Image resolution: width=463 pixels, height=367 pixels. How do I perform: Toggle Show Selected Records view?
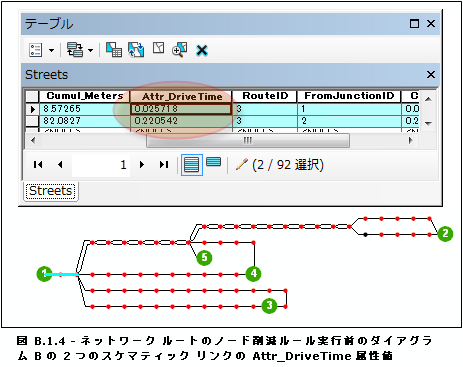[x=214, y=162]
